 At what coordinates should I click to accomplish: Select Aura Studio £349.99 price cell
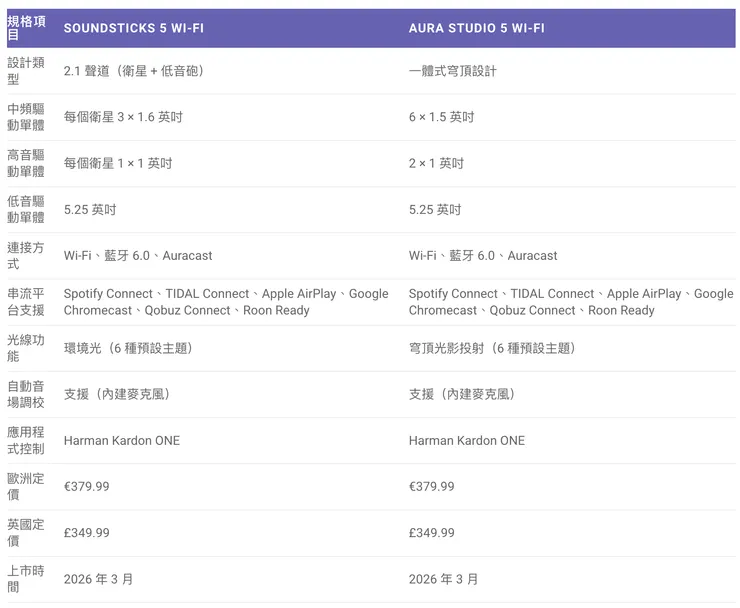coord(431,532)
